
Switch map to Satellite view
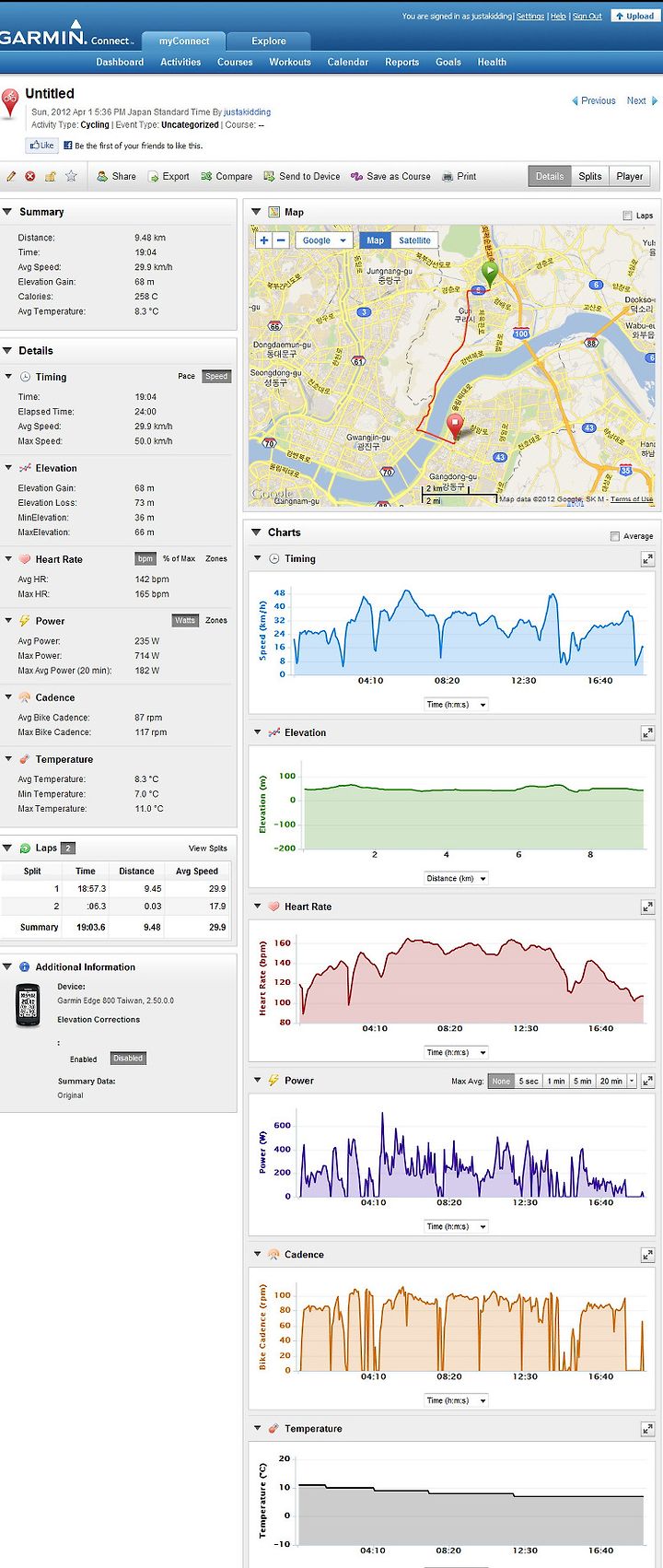point(414,240)
